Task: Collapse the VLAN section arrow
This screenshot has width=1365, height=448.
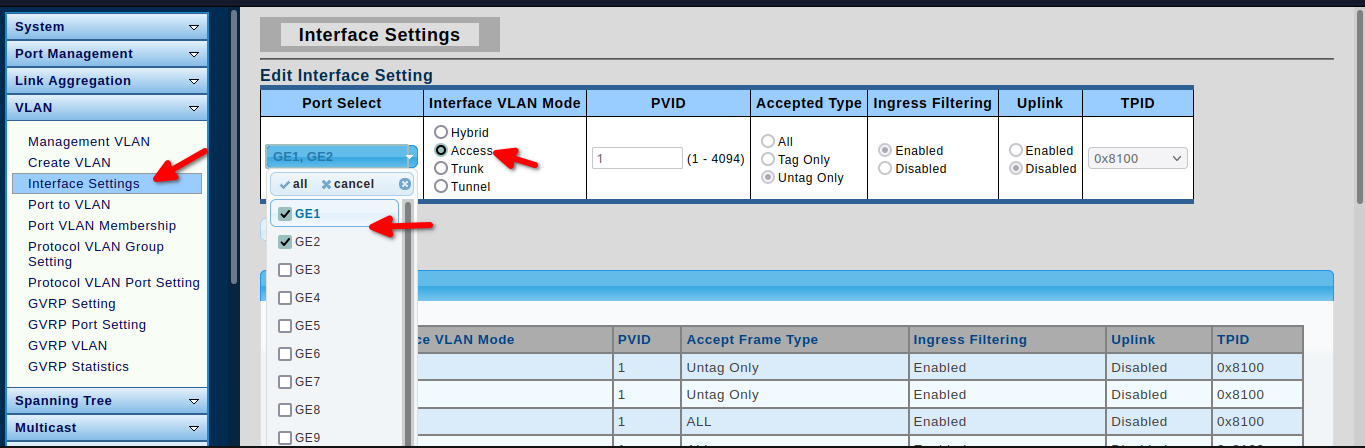Action: pyautogui.click(x=194, y=108)
